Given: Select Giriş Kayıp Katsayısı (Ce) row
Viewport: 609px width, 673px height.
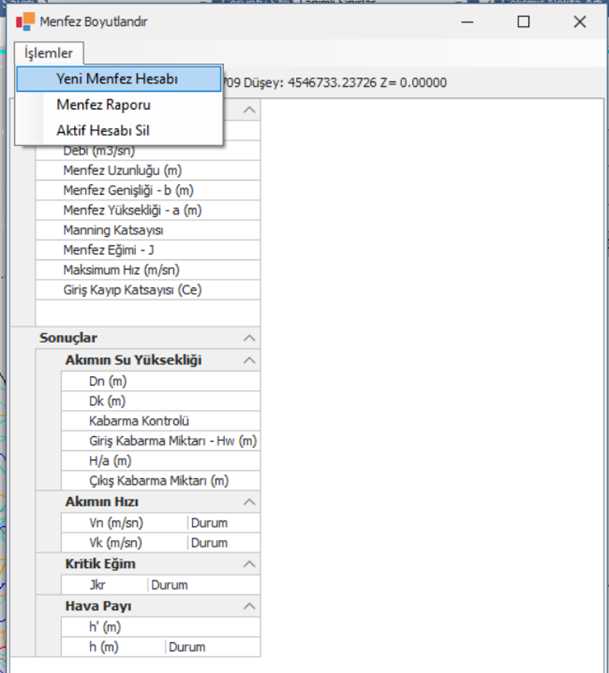Looking at the screenshot, I should [148, 290].
